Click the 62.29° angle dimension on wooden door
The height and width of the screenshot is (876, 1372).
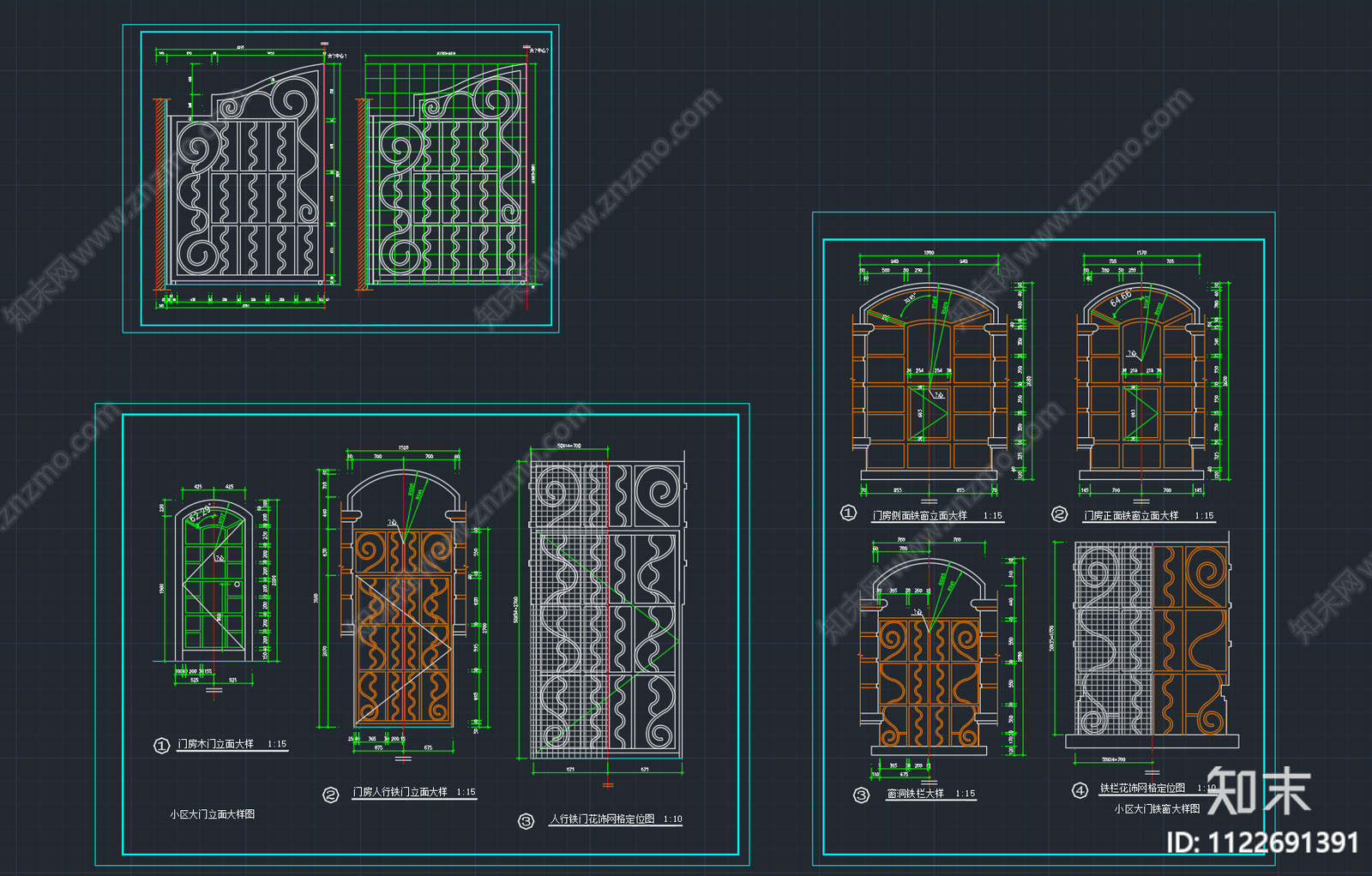pyautogui.click(x=200, y=513)
